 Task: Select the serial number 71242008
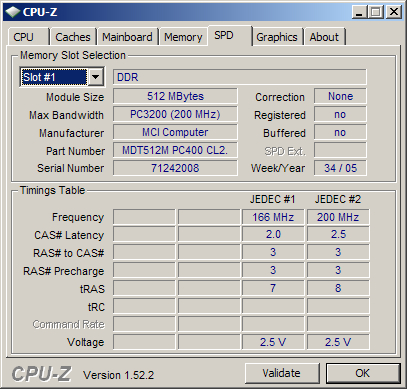pos(175,168)
